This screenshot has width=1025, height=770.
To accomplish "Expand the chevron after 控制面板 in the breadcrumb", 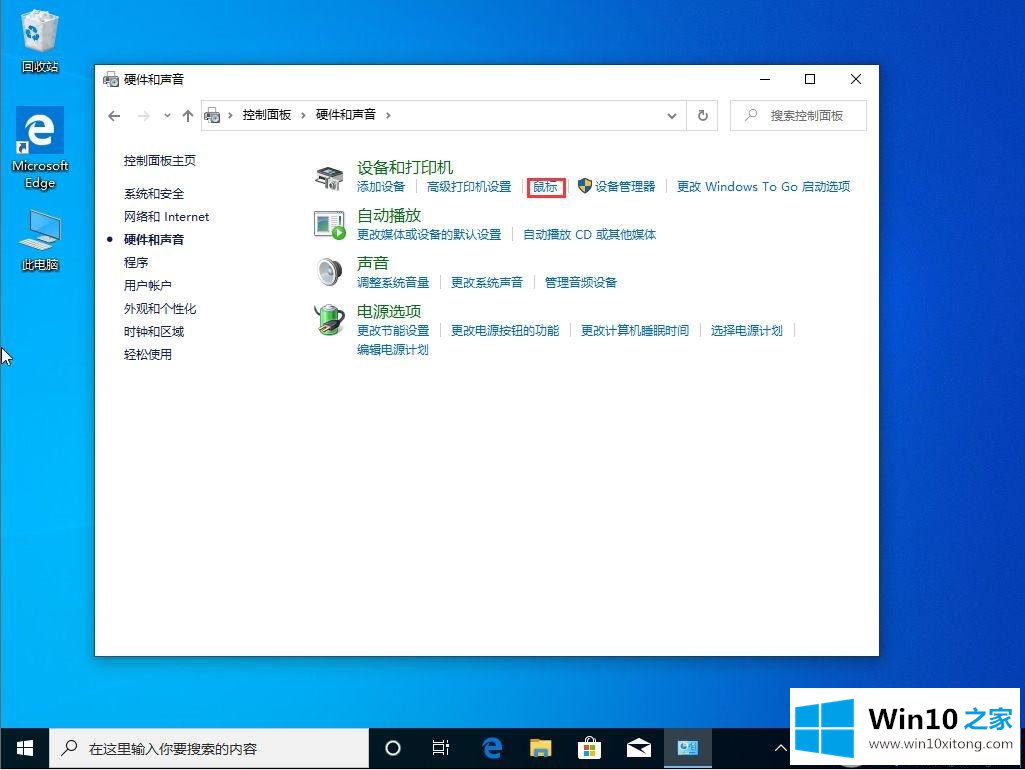I will click(303, 116).
